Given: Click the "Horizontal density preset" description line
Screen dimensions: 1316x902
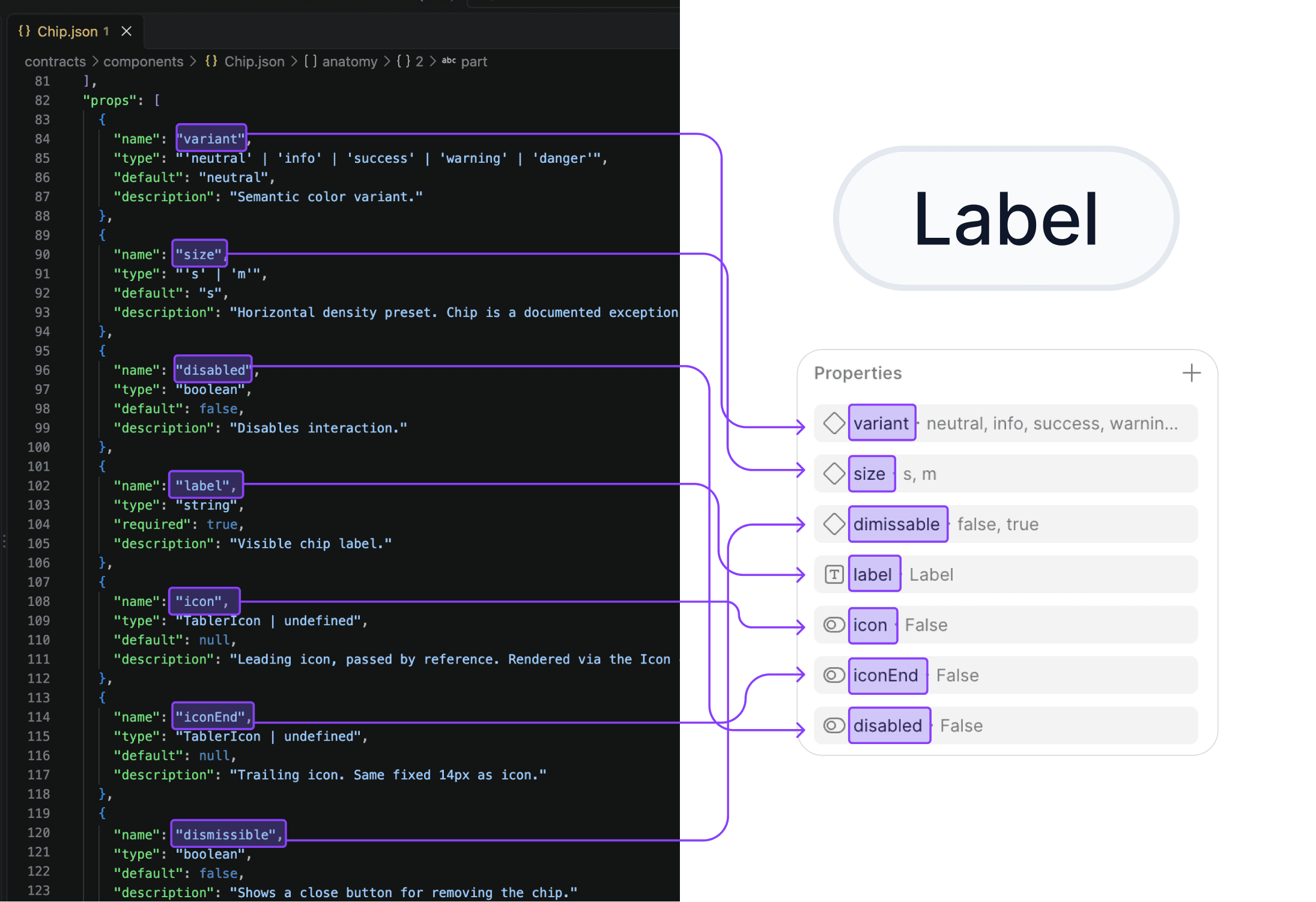Looking at the screenshot, I should [396, 313].
